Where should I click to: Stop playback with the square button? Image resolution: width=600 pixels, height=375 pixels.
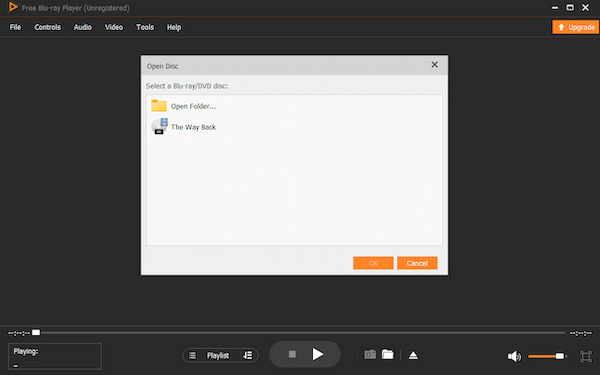coord(292,354)
